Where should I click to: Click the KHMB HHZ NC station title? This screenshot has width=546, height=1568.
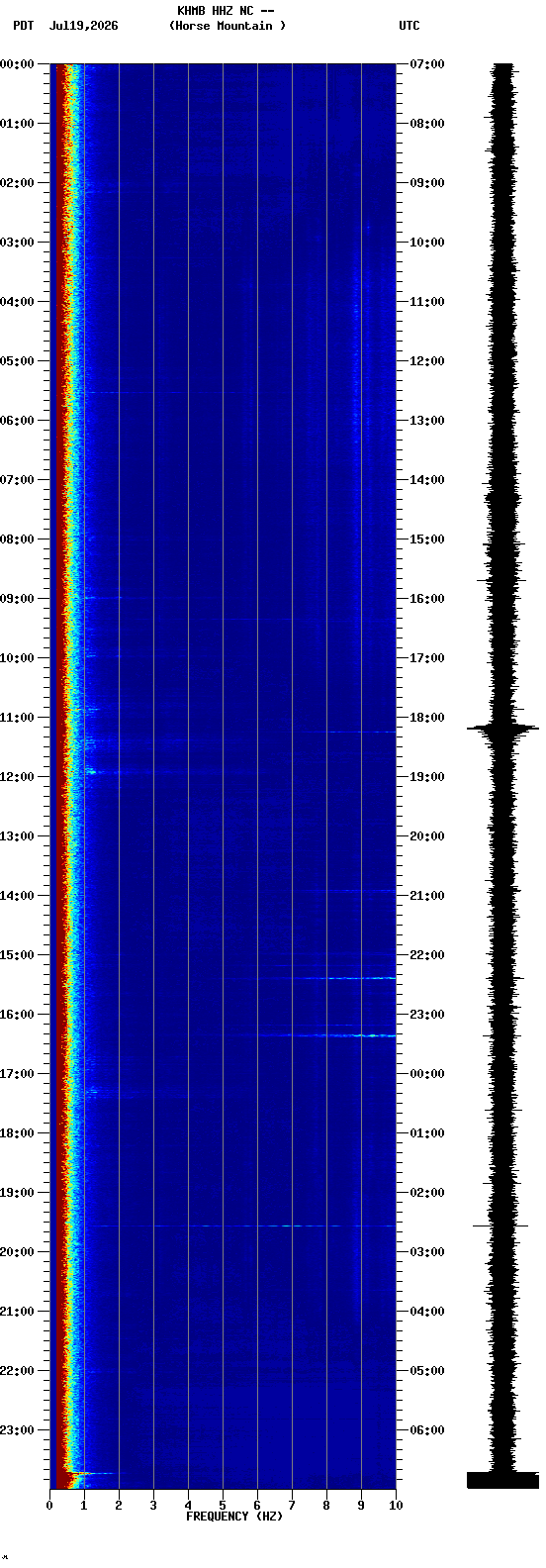pyautogui.click(x=226, y=11)
